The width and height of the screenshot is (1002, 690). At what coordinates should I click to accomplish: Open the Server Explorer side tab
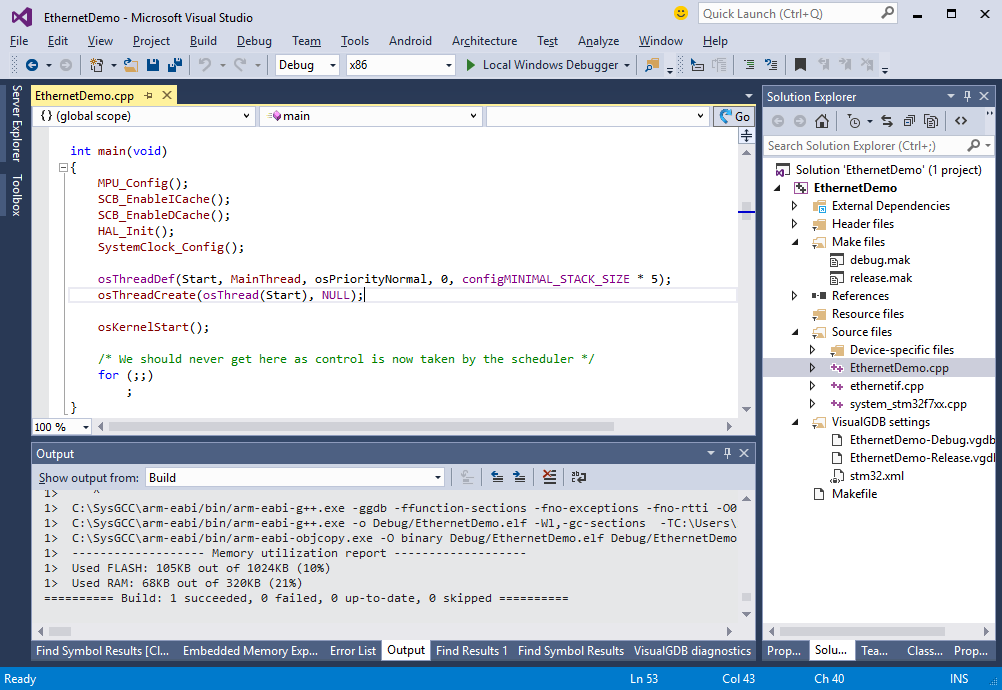(17, 123)
